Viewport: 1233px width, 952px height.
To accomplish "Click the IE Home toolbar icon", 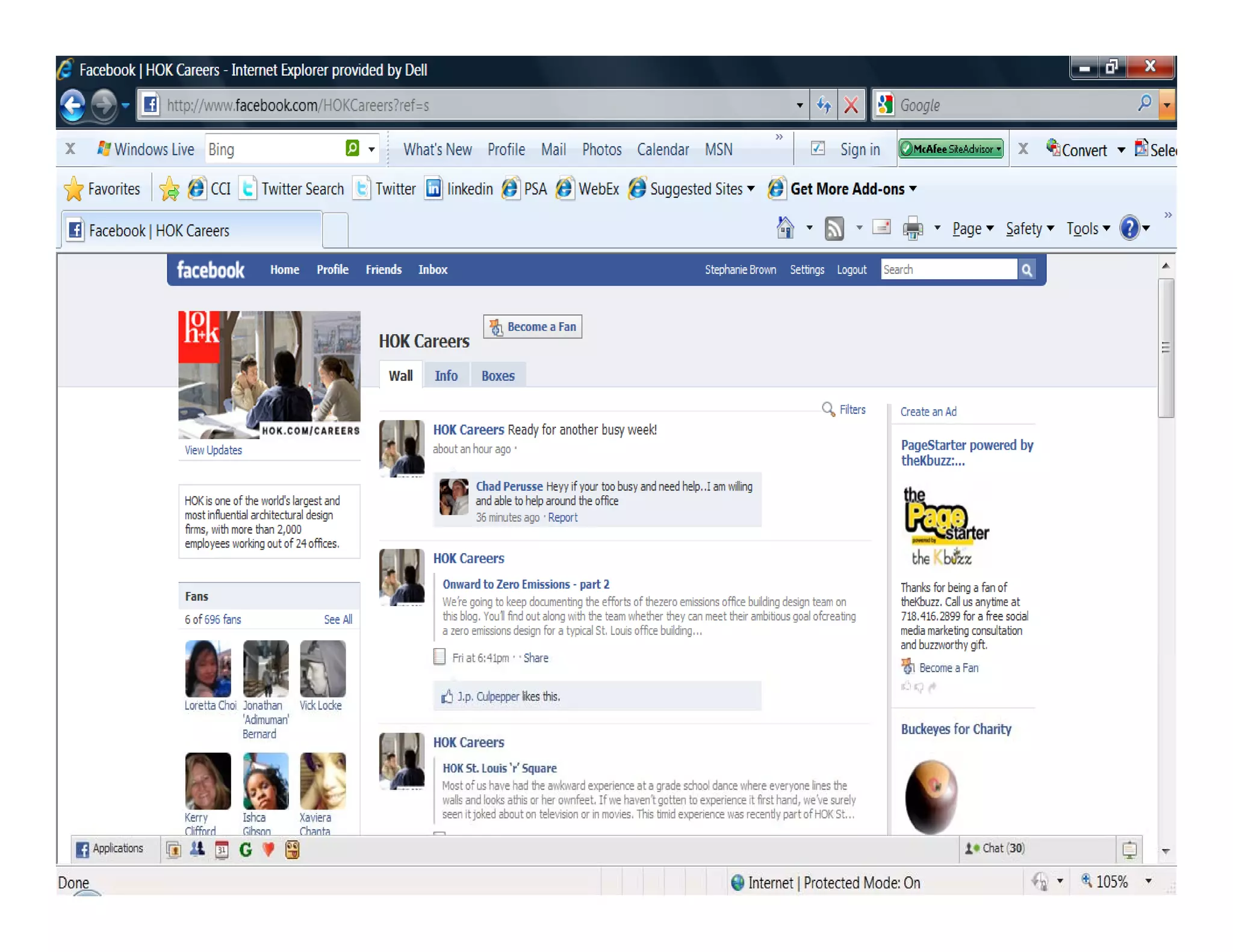I will point(785,228).
